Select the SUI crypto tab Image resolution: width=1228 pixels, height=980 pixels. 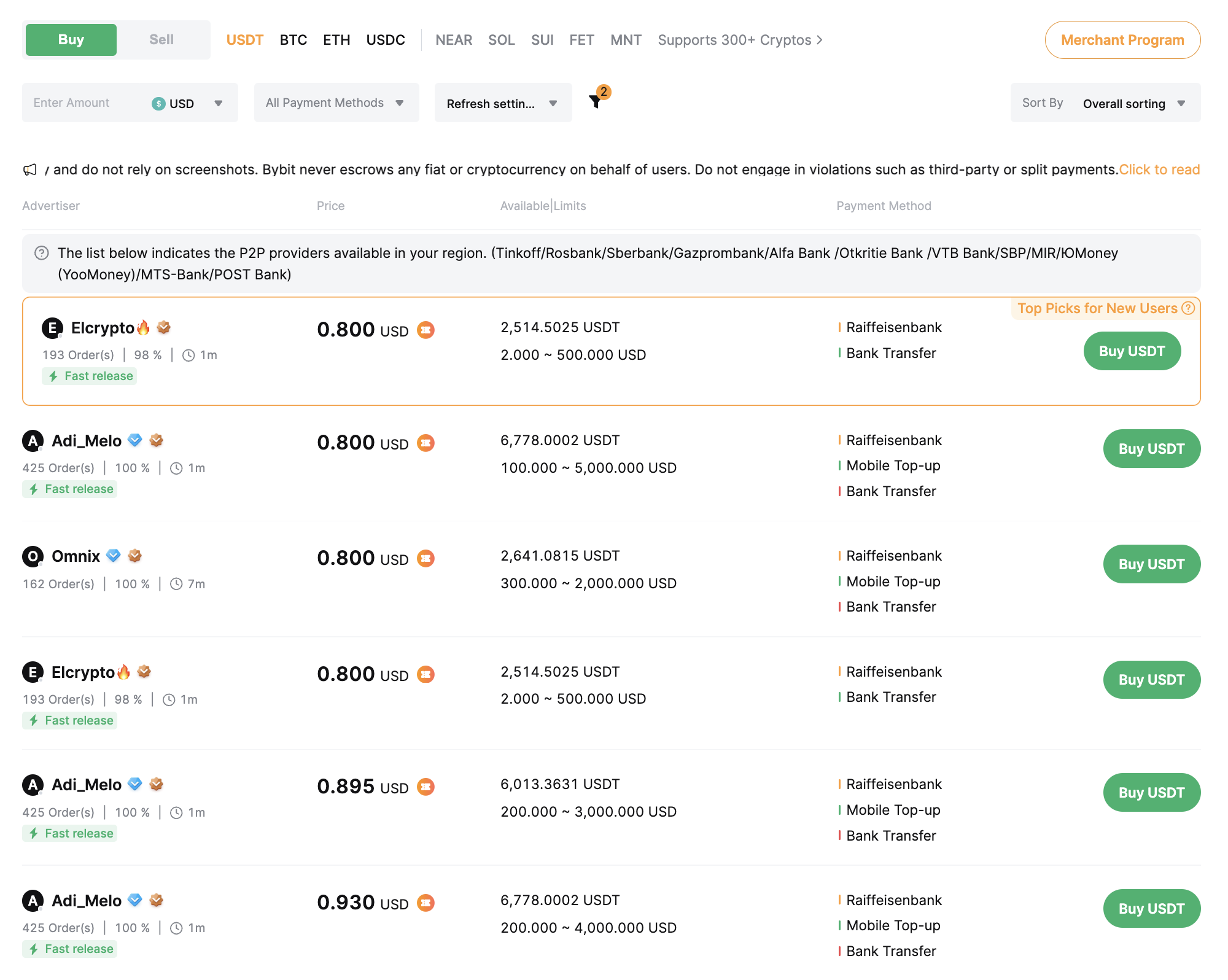click(x=542, y=40)
